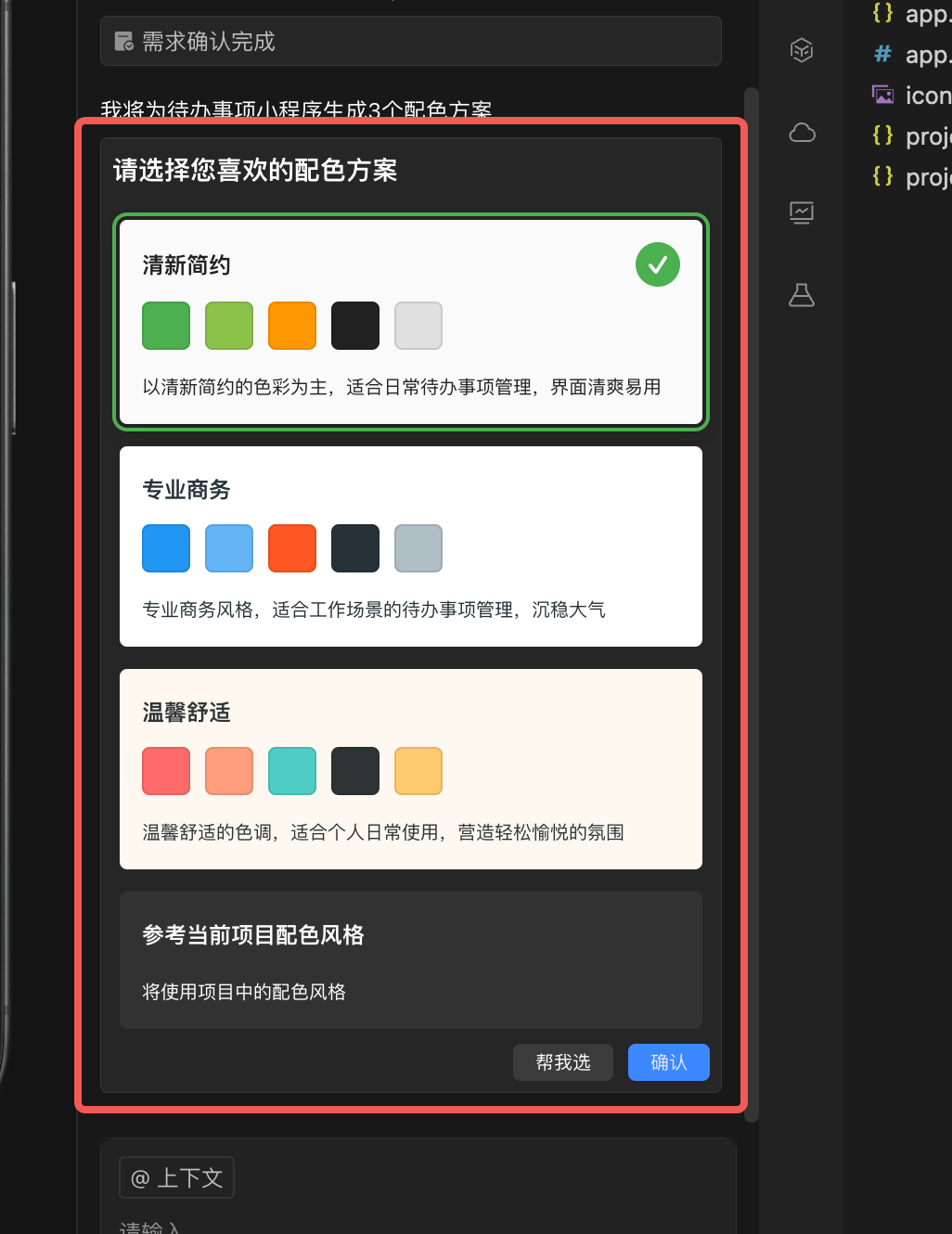Expand the 需求确认完成 step bar
Image resolution: width=952 pixels, height=1234 pixels.
[x=410, y=42]
